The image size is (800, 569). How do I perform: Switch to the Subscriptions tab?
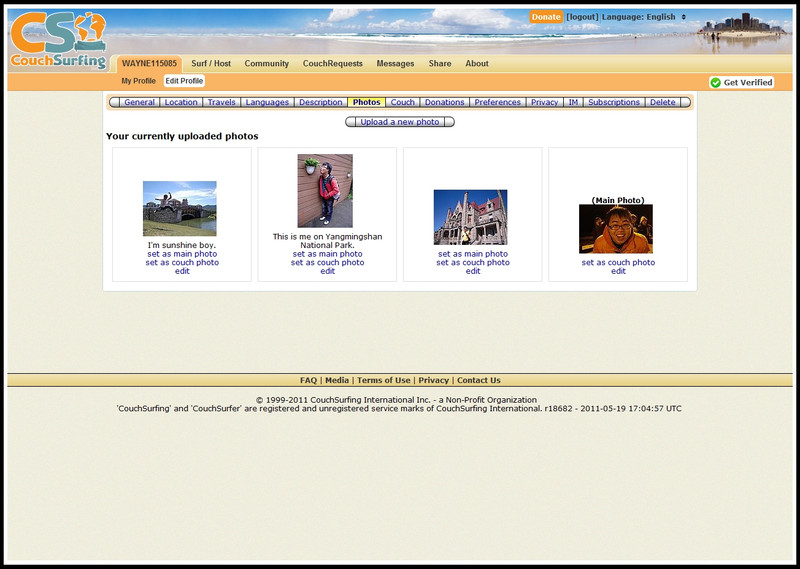pyautogui.click(x=614, y=102)
